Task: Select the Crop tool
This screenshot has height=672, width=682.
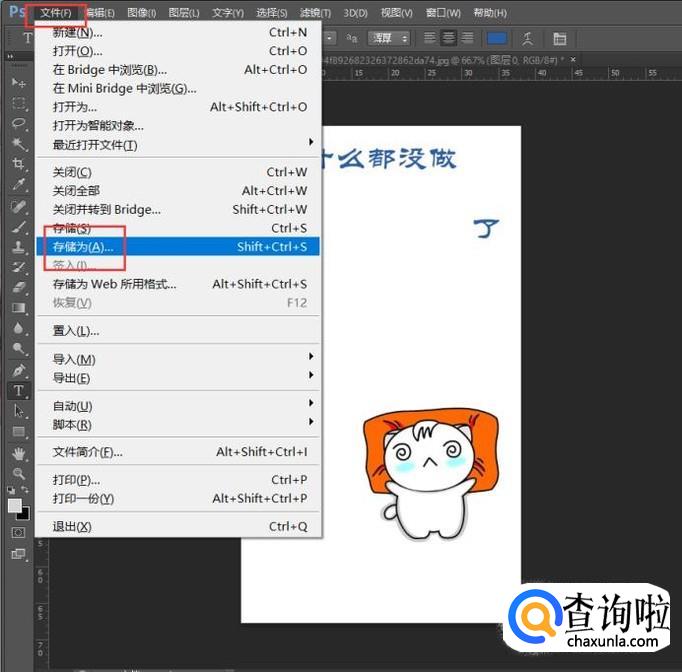Action: tap(18, 164)
